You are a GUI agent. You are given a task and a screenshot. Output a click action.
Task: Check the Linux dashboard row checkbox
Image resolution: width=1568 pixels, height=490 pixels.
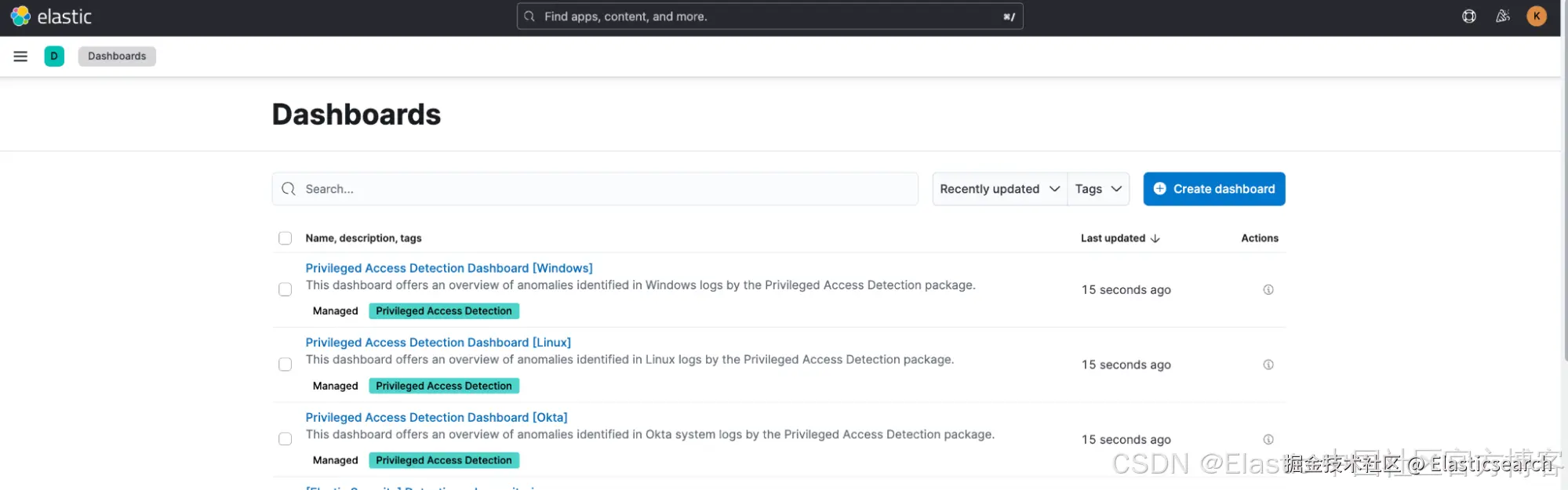[286, 365]
